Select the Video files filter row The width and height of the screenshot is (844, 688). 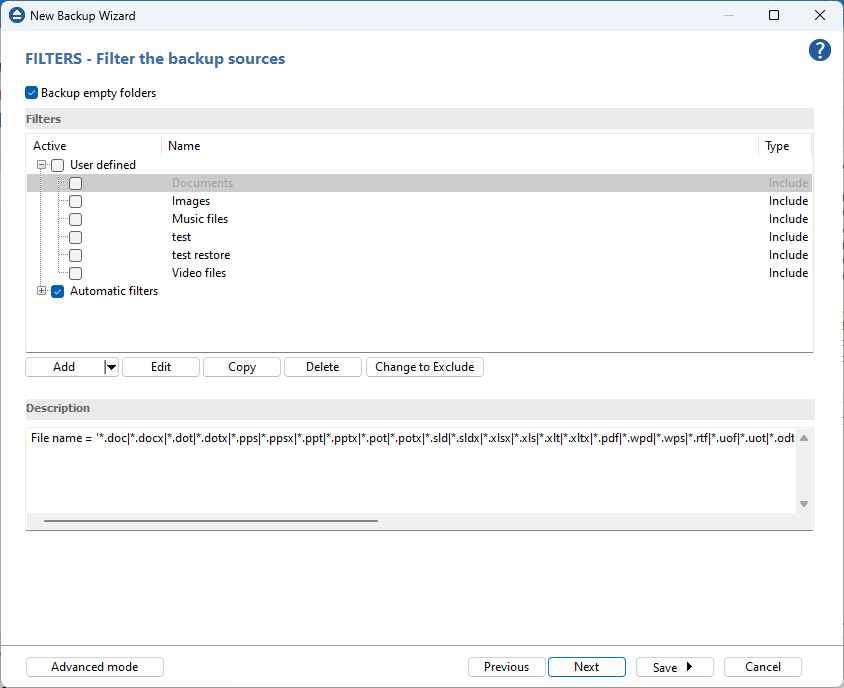199,273
